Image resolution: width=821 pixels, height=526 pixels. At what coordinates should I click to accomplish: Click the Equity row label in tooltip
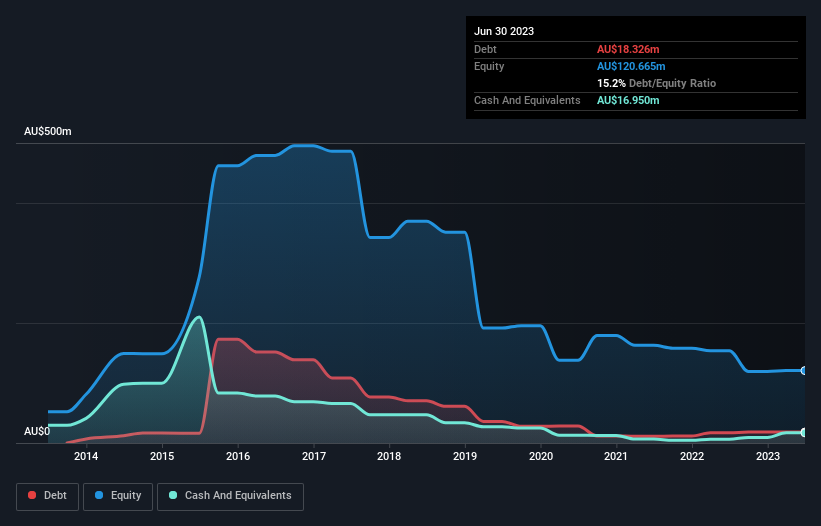[489, 66]
